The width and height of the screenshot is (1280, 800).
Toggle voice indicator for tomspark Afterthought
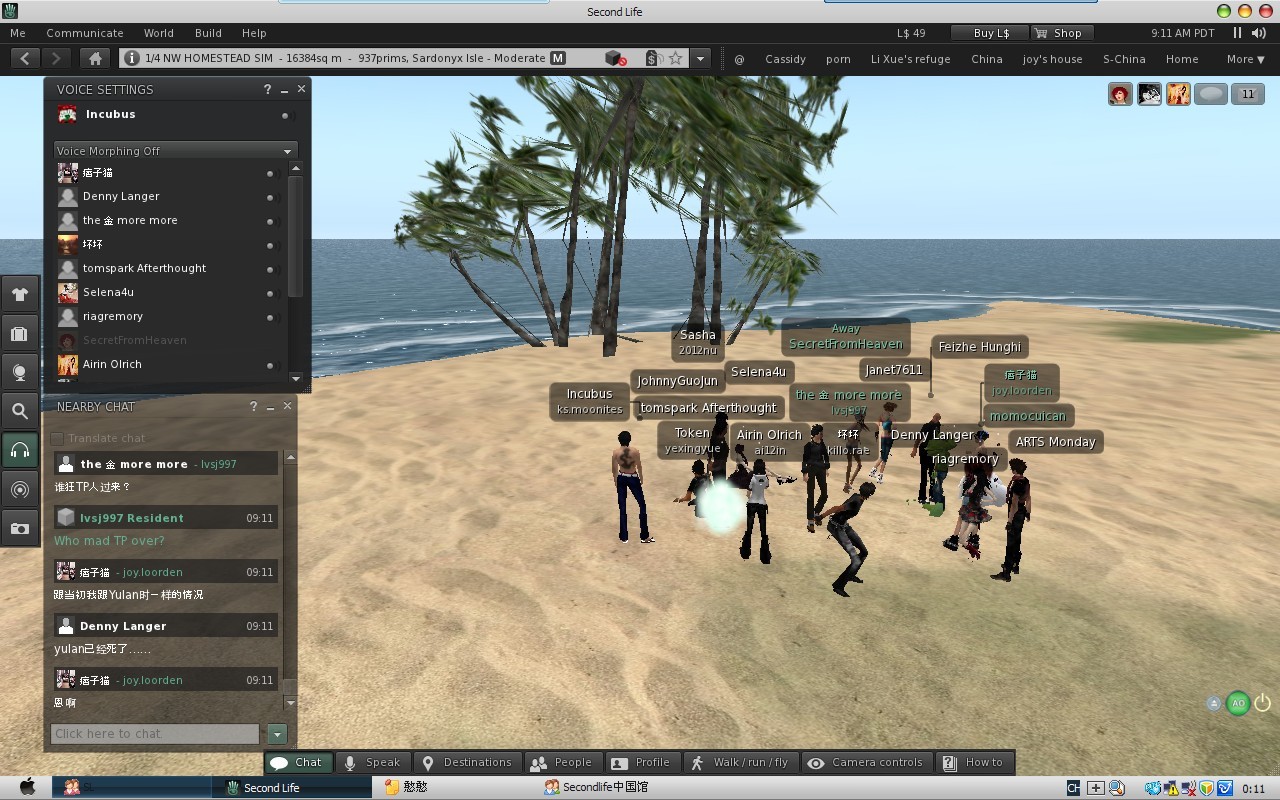(270, 269)
